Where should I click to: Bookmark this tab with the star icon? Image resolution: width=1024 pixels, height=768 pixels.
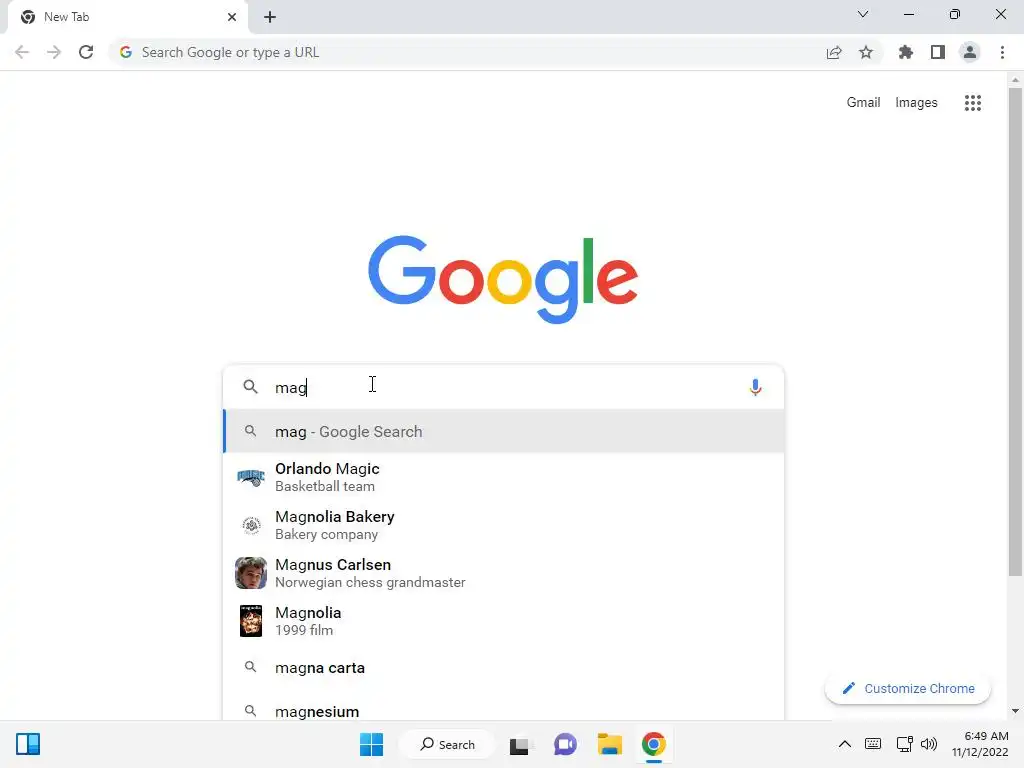tap(866, 52)
